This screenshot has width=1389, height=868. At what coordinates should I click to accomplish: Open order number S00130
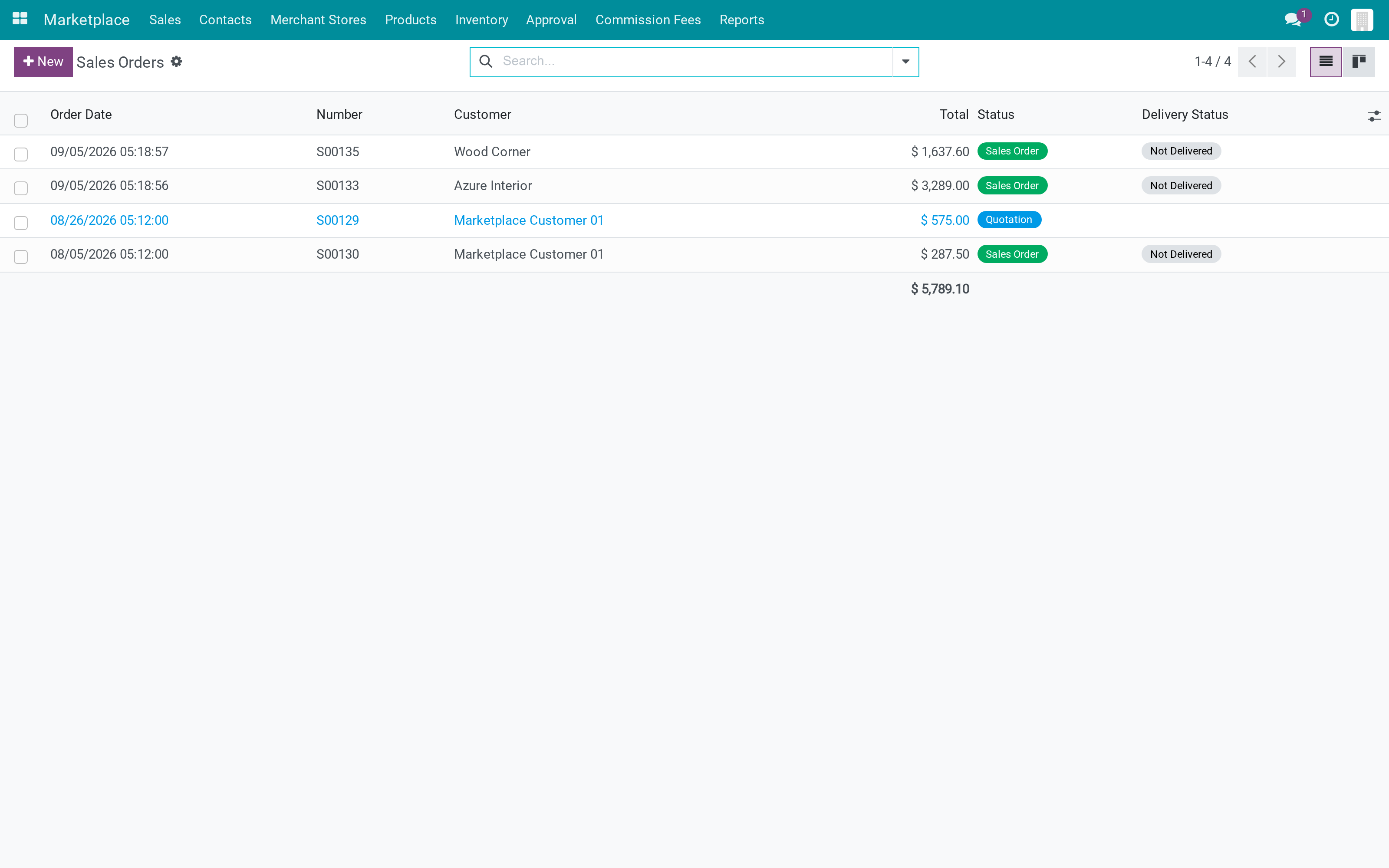point(338,254)
